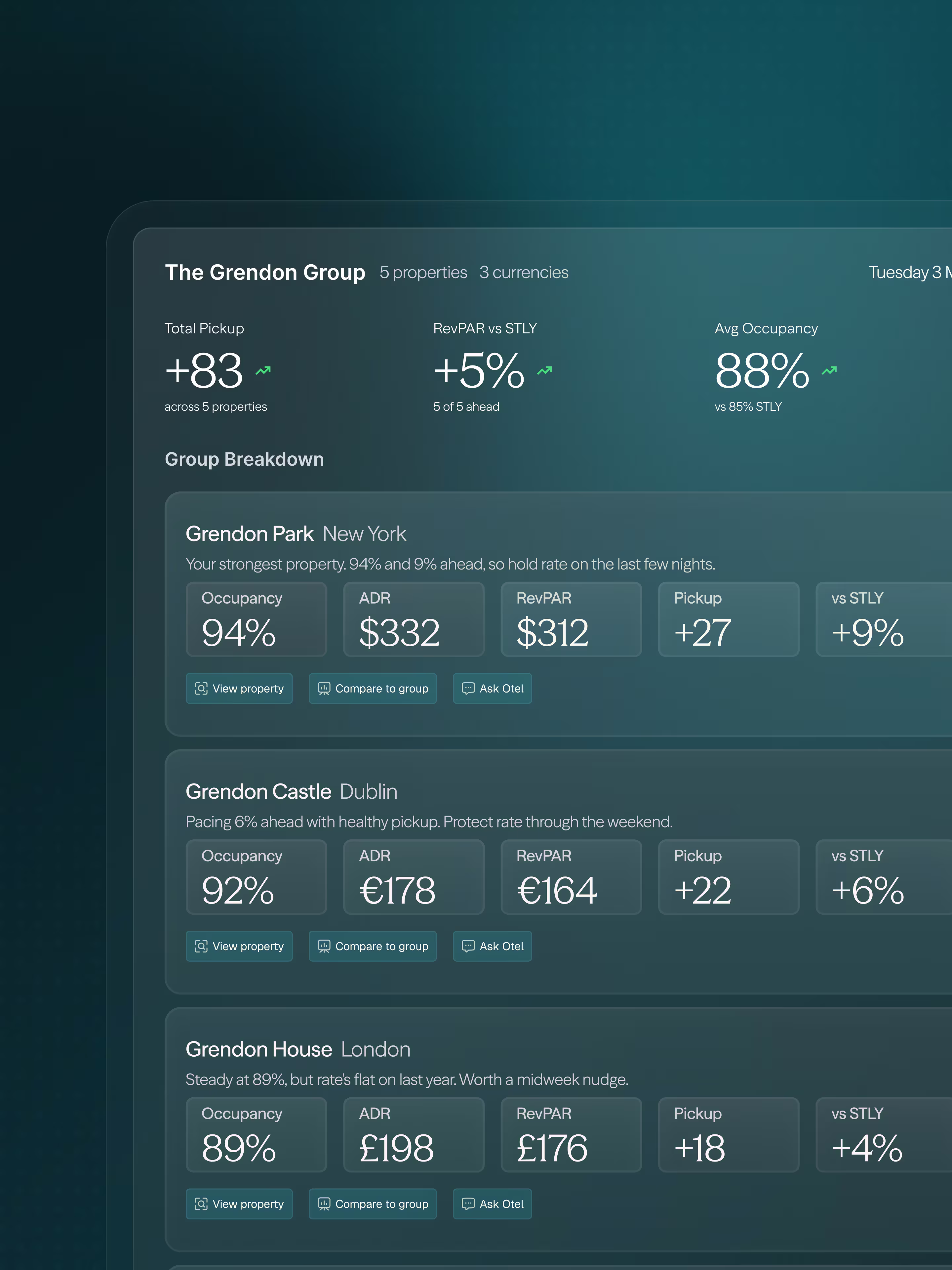The height and width of the screenshot is (1270, 952).
Task: Click the Ask Otel chat icon for Grendon Park
Action: [x=468, y=688]
